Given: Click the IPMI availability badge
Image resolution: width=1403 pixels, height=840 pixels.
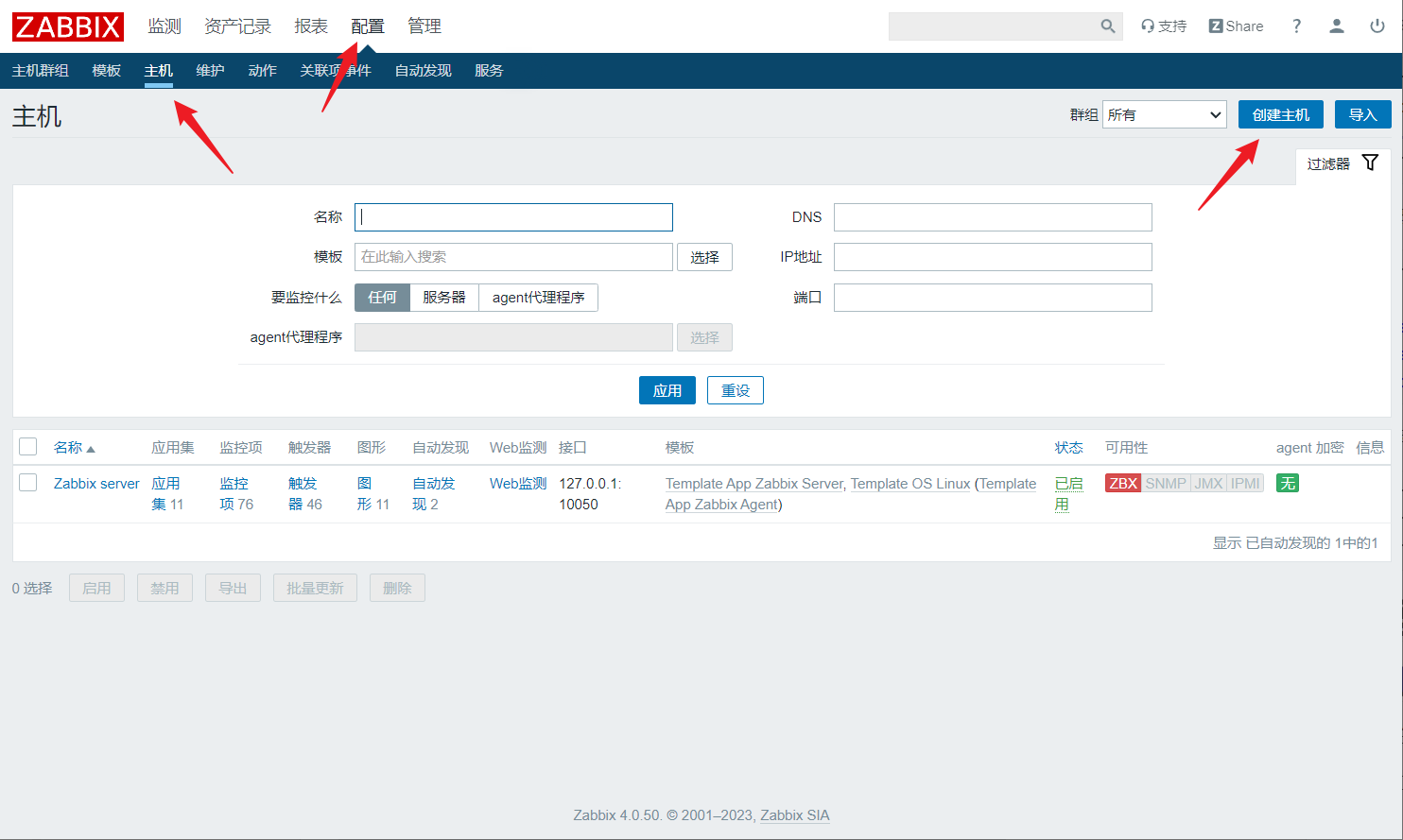Looking at the screenshot, I should click(x=1245, y=483).
